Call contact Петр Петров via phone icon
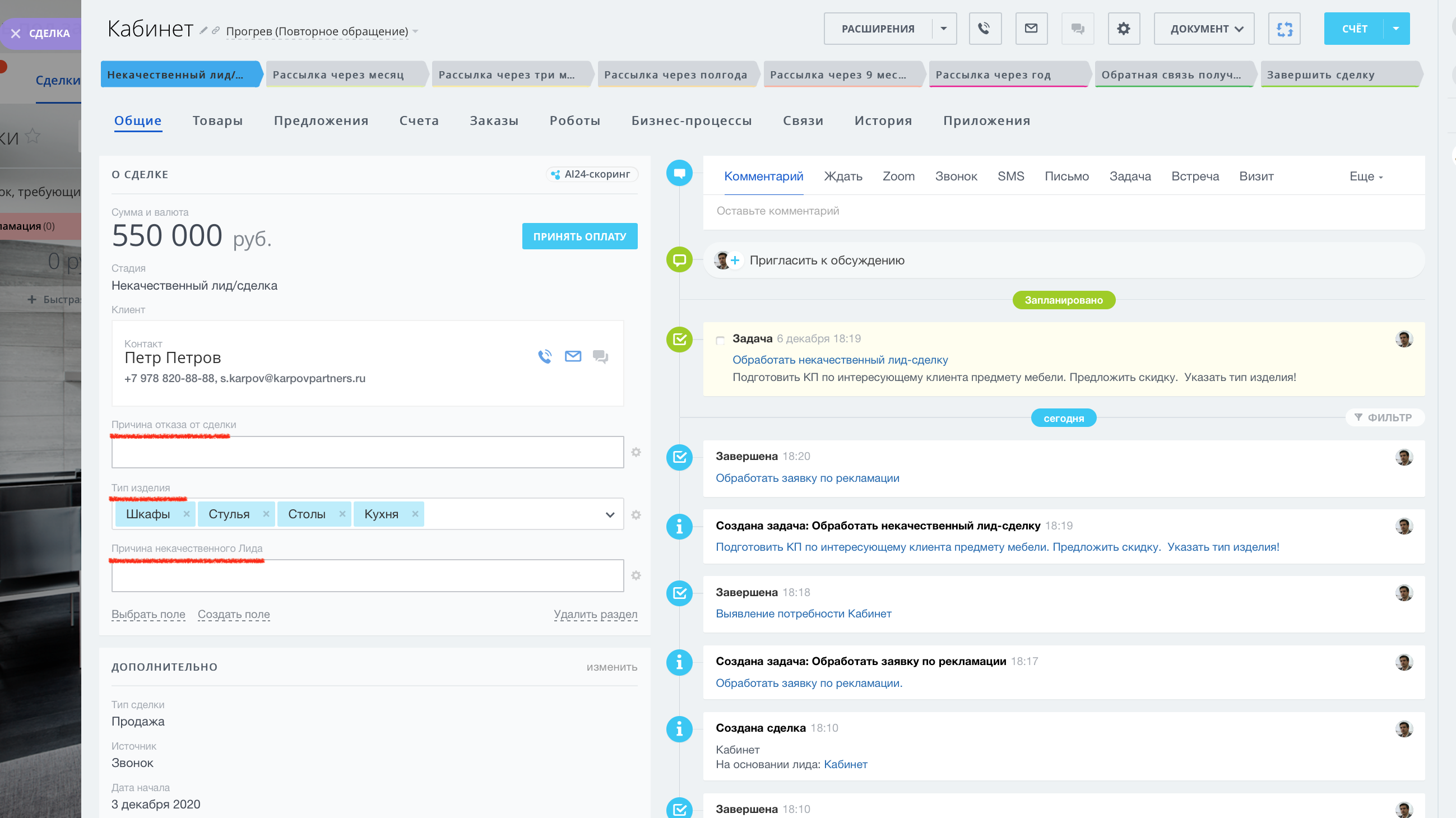This screenshot has height=818, width=1456. pyautogui.click(x=545, y=356)
